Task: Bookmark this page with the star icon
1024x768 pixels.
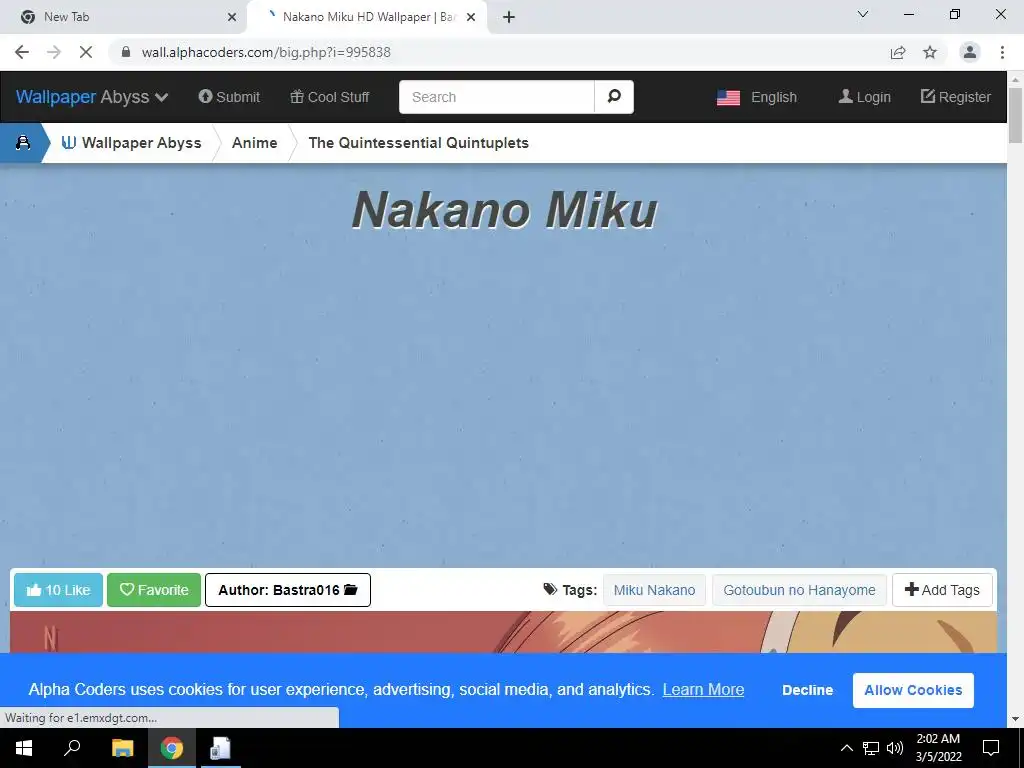Action: click(x=930, y=52)
